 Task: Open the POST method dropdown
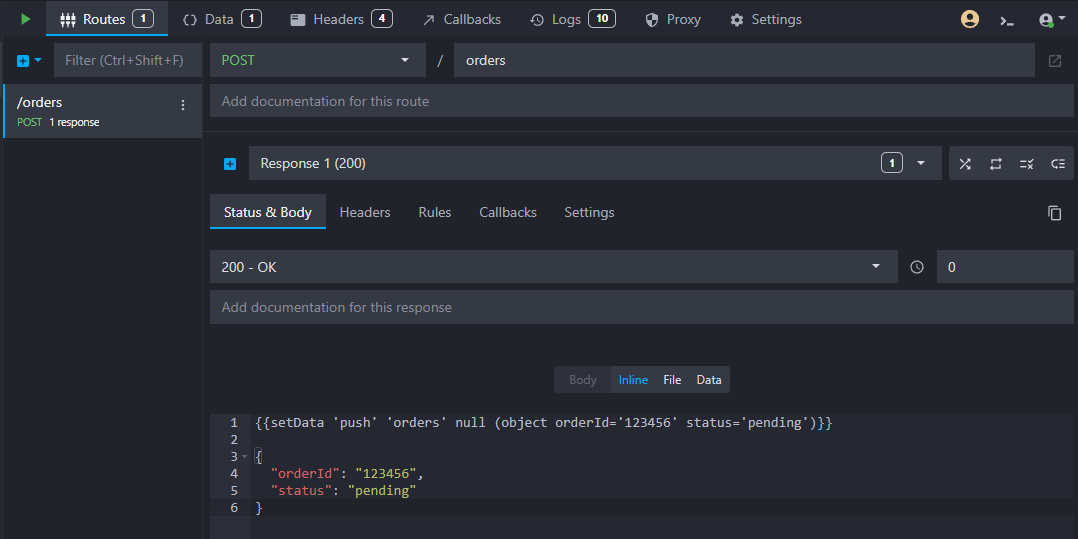(316, 60)
